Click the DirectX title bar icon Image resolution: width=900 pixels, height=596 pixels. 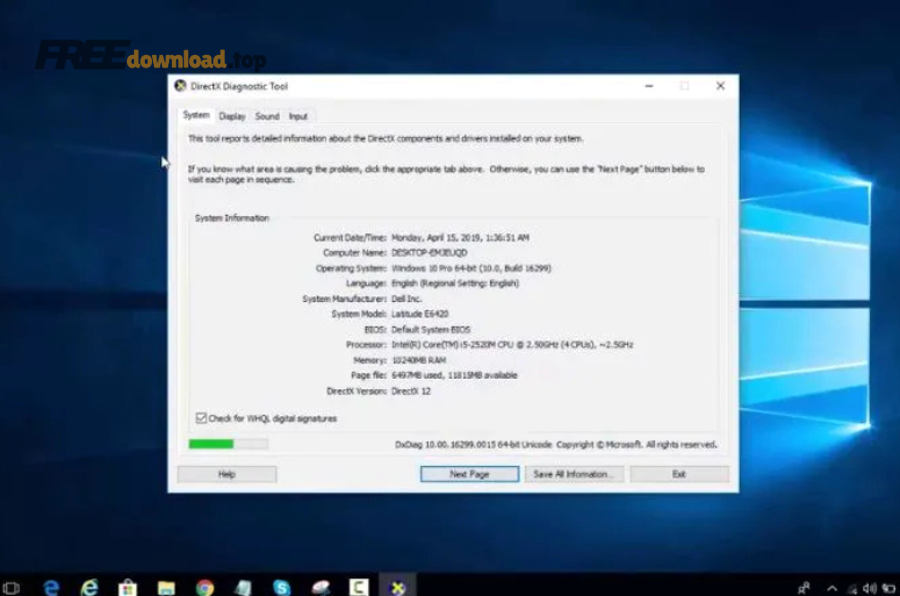tap(180, 86)
